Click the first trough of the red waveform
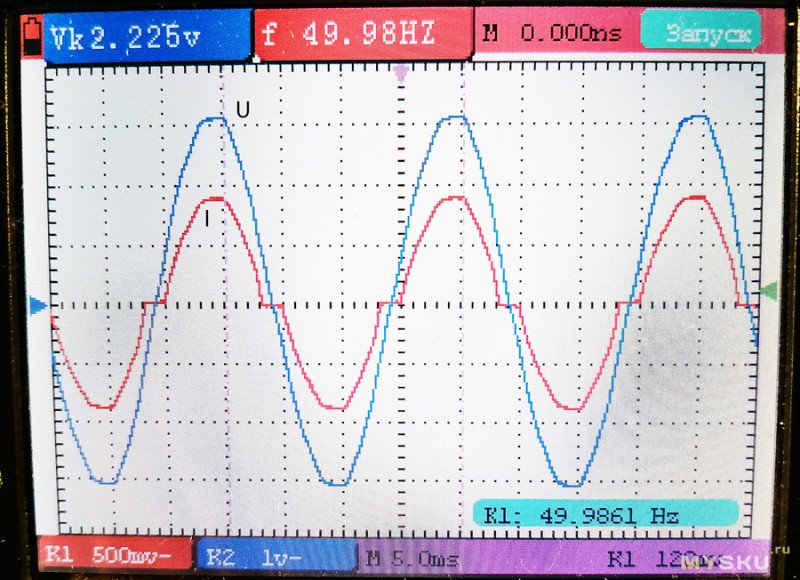This screenshot has width=800, height=580. 101,407
